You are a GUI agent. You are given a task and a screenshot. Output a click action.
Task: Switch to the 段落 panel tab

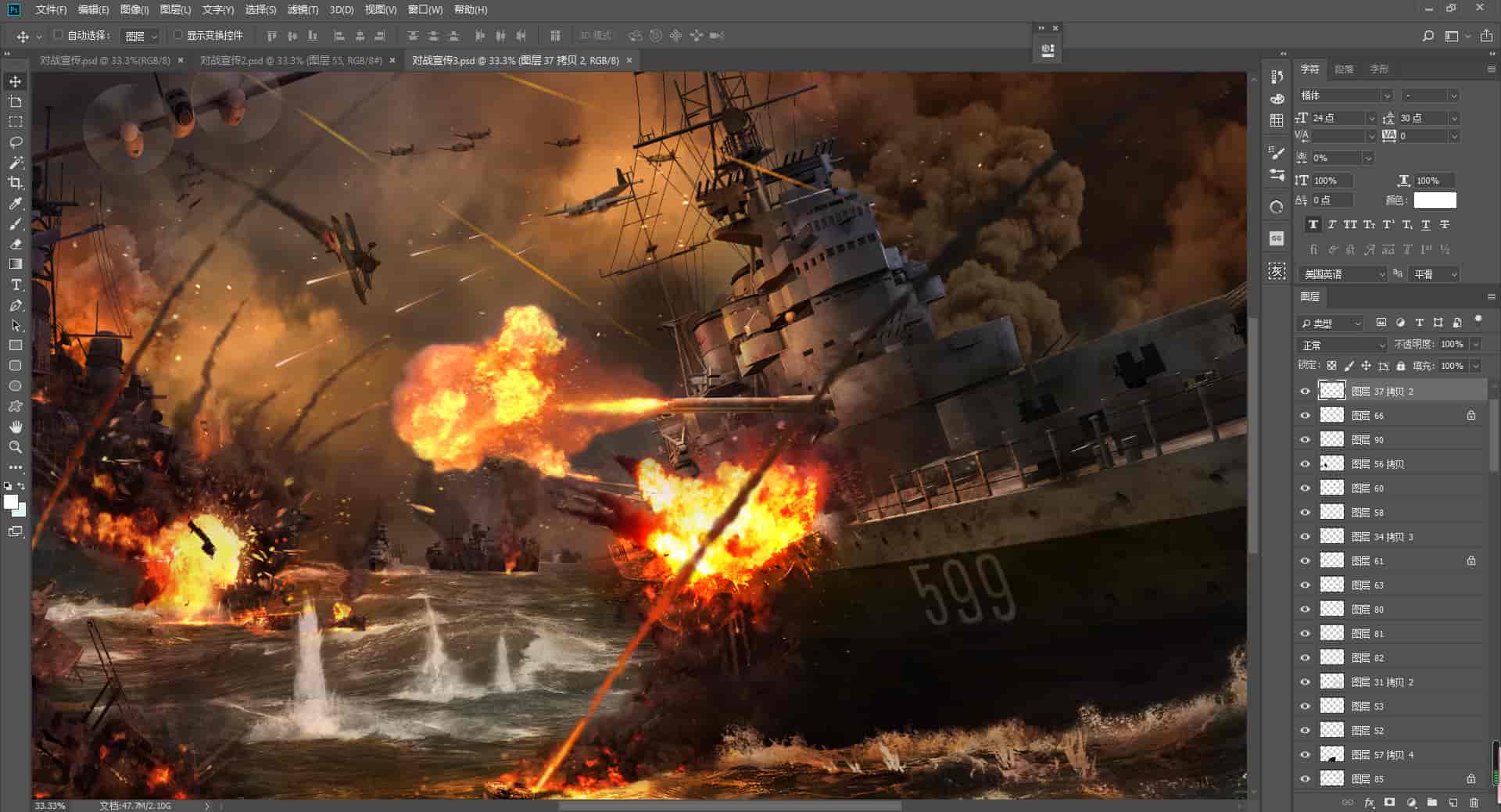tap(1344, 70)
